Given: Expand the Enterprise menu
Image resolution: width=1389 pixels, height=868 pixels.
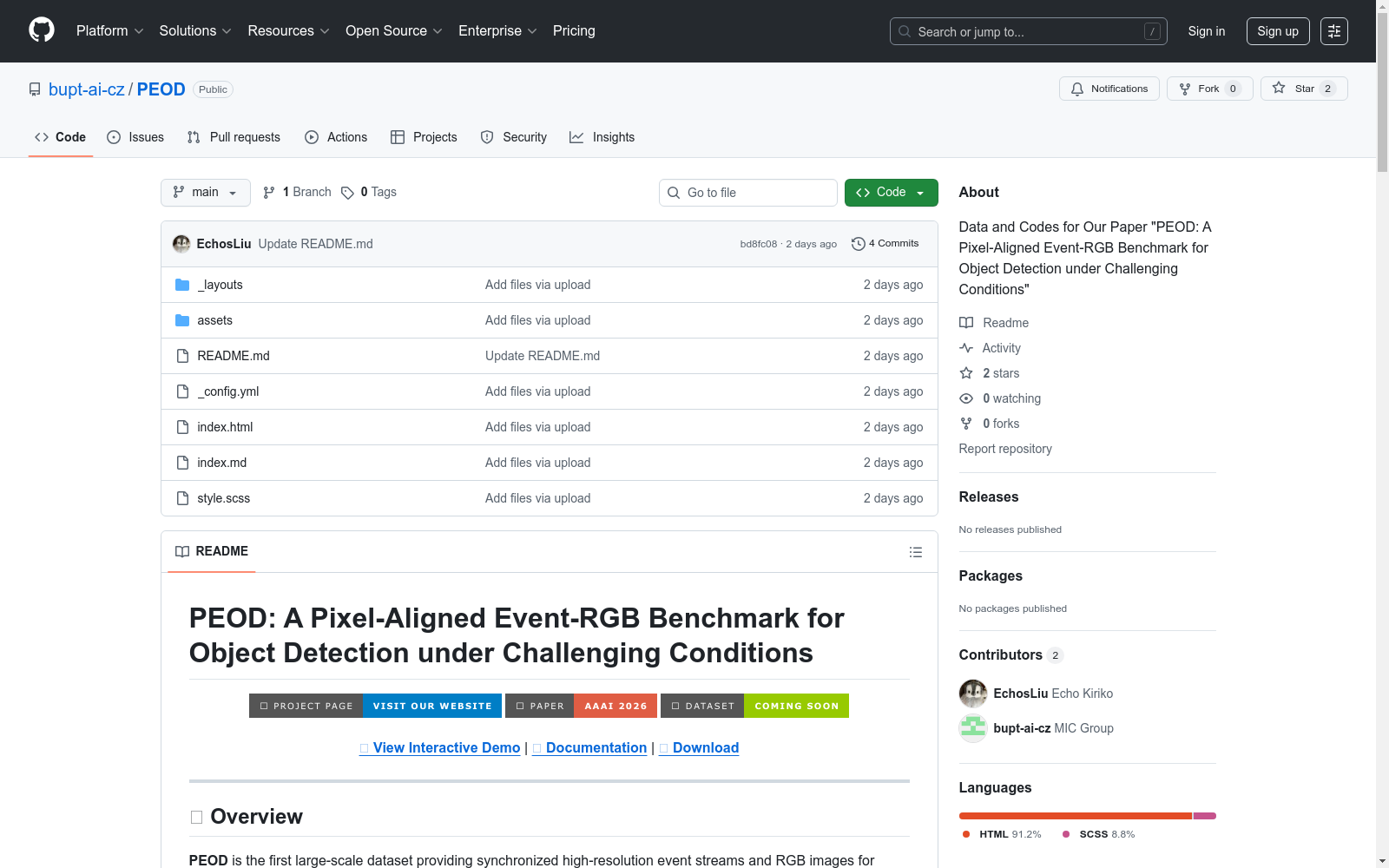Looking at the screenshot, I should point(497,31).
